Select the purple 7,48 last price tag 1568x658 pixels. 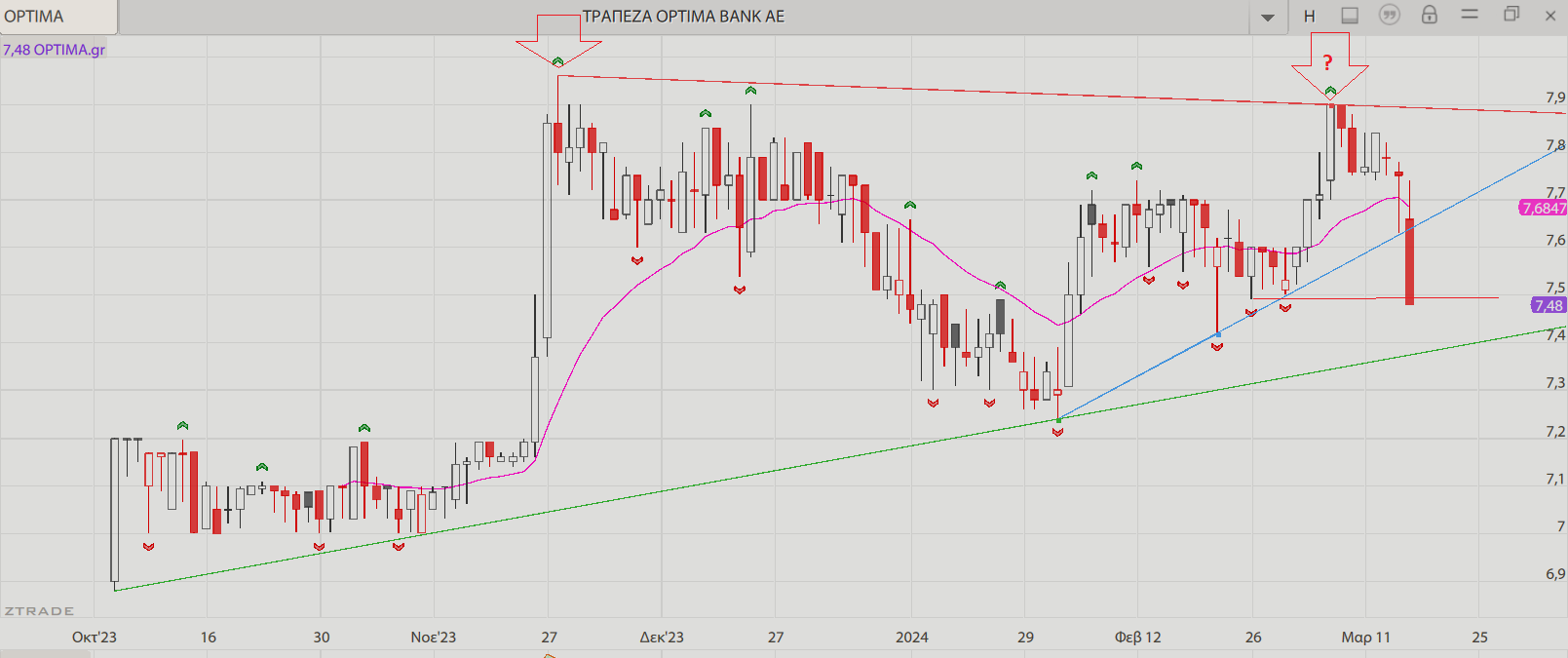[x=1549, y=305]
